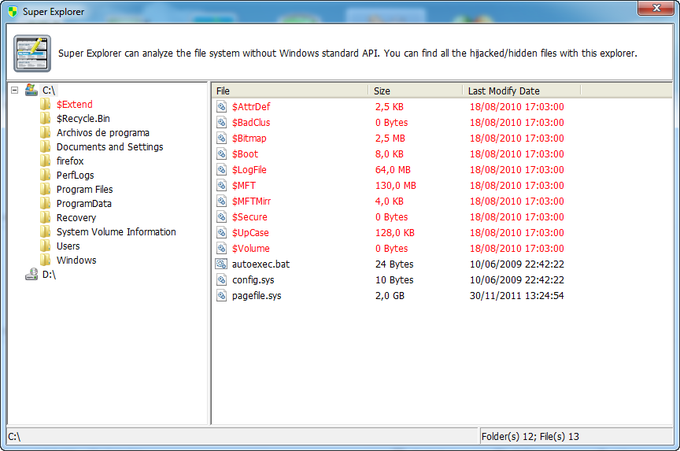Select ProgramData in the folder tree
The height and width of the screenshot is (451, 680).
pyautogui.click(x=84, y=203)
